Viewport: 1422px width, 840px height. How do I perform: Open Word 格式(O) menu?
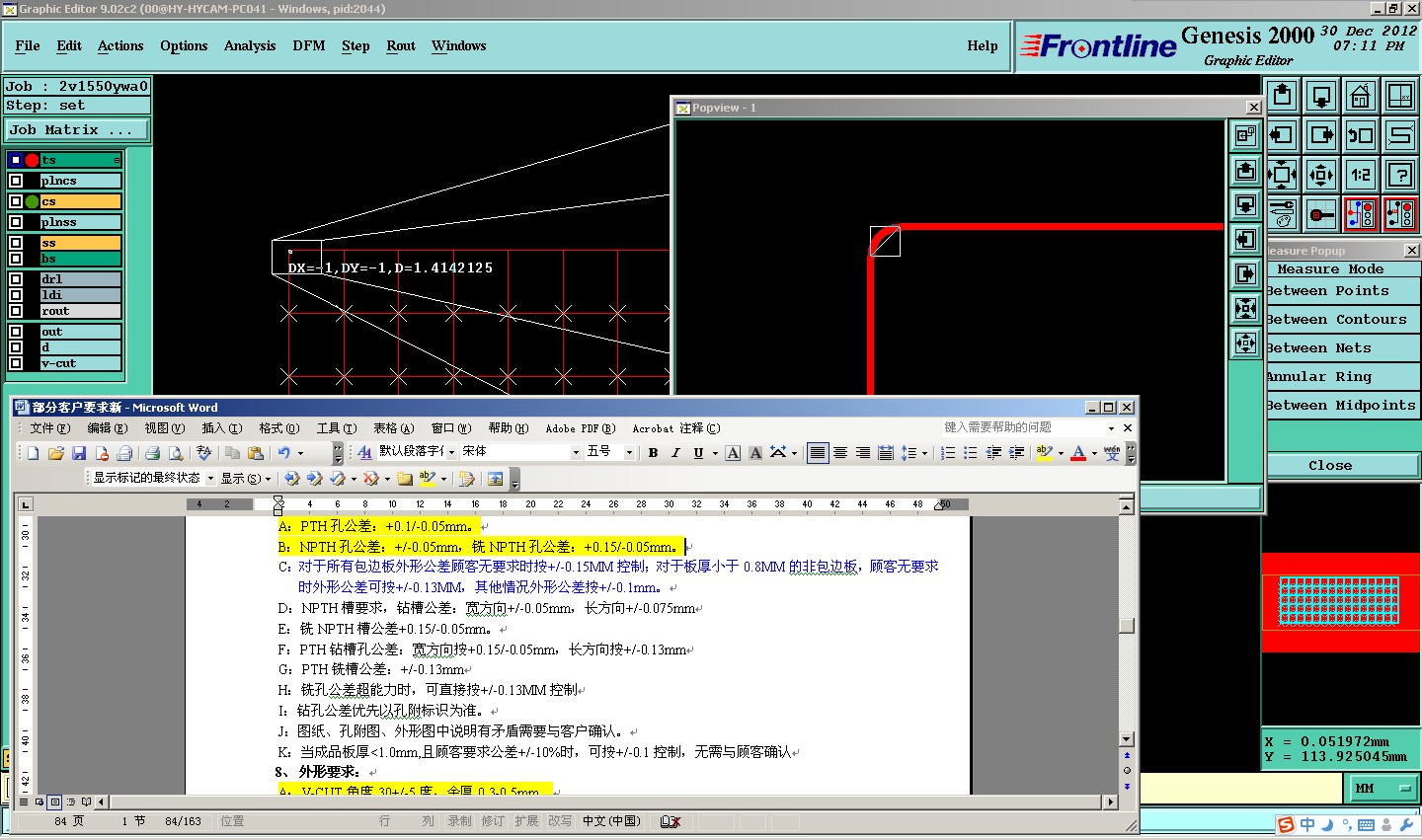(x=278, y=428)
